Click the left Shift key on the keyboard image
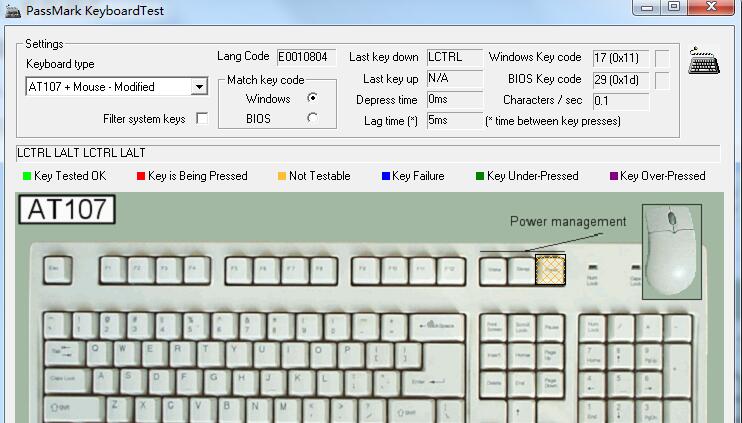The height and width of the screenshot is (423, 742). (x=75, y=409)
